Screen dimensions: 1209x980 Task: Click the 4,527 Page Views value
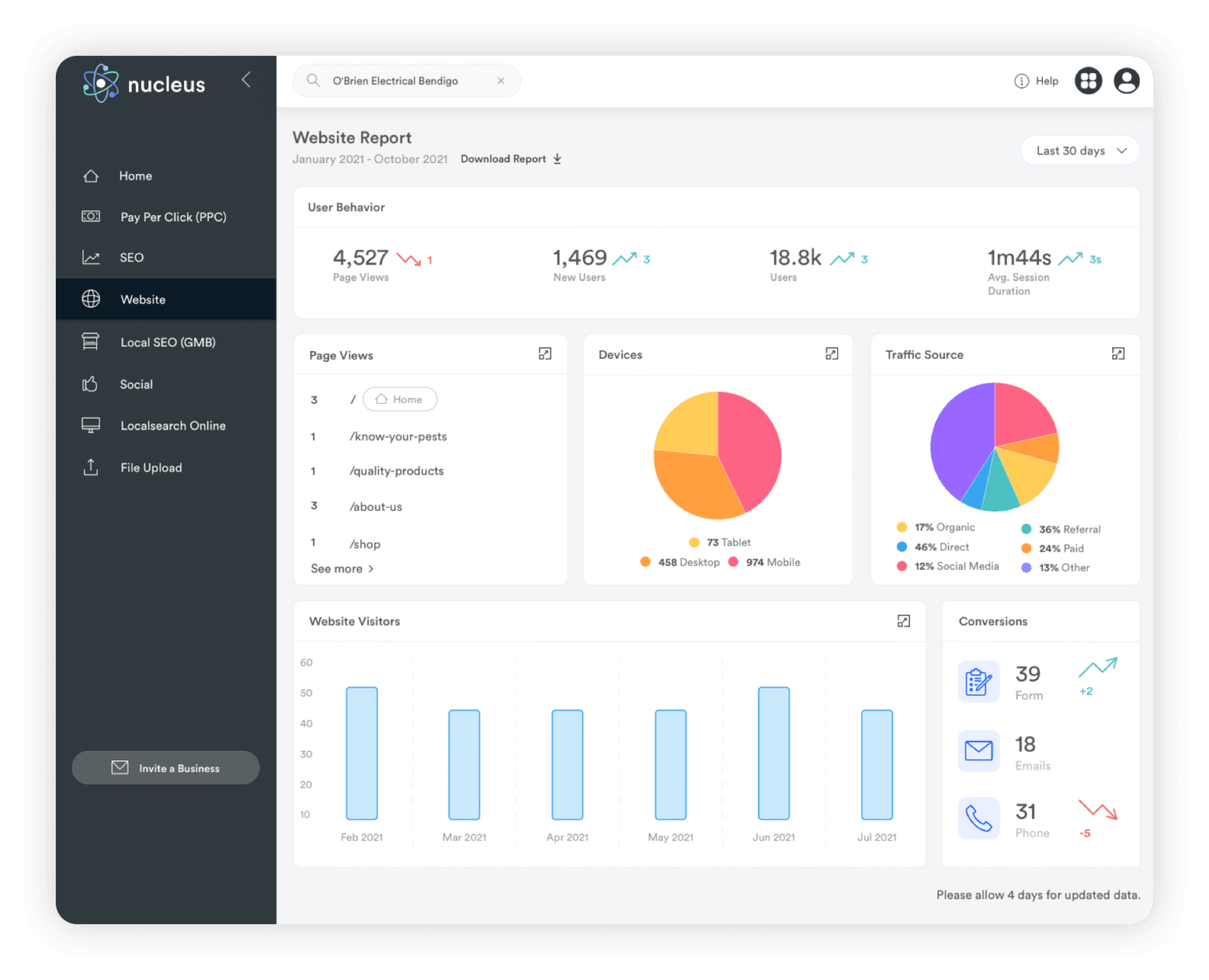click(360, 257)
